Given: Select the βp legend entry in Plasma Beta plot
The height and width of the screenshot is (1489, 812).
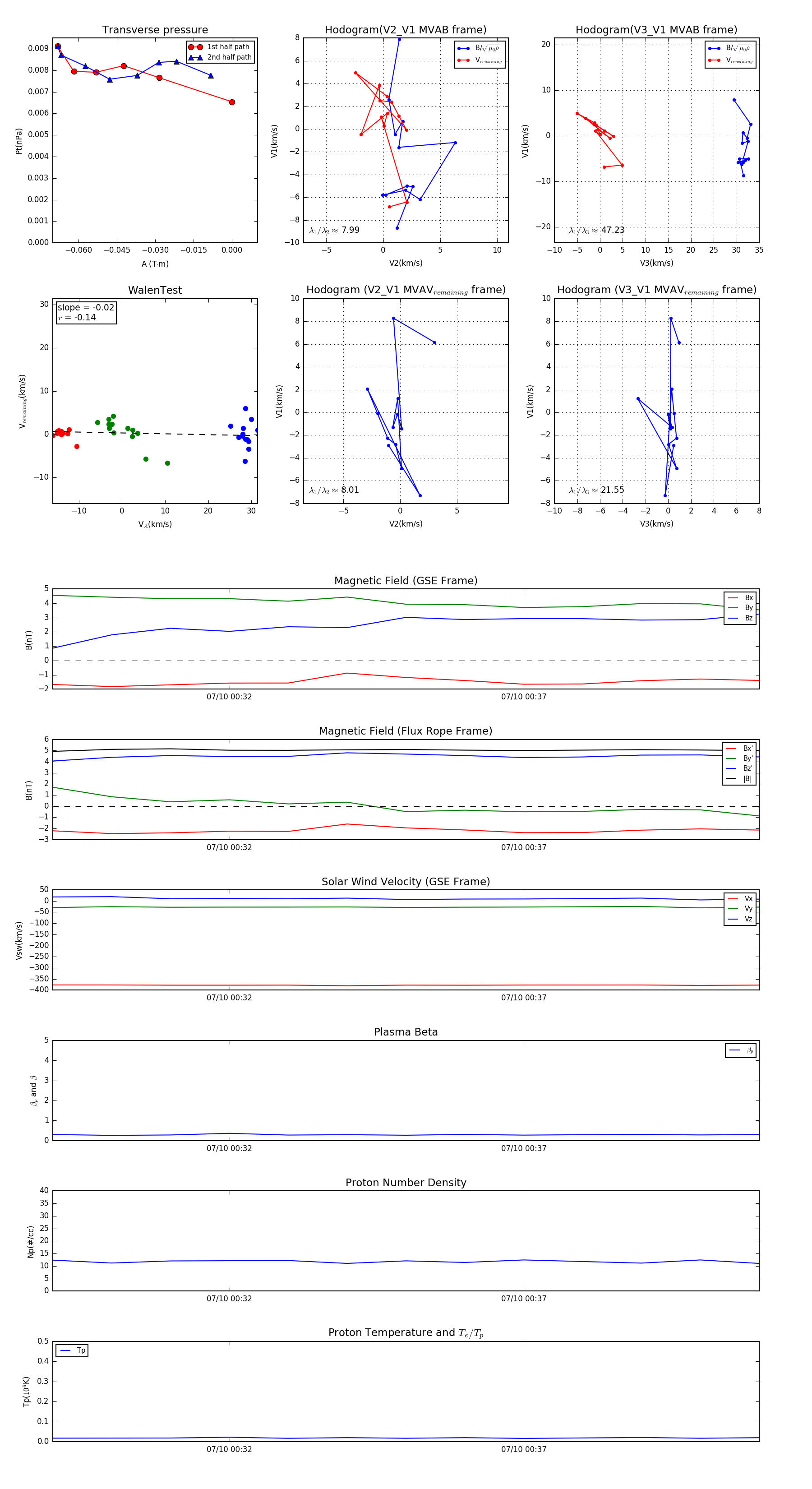Looking at the screenshot, I should tap(741, 1050).
